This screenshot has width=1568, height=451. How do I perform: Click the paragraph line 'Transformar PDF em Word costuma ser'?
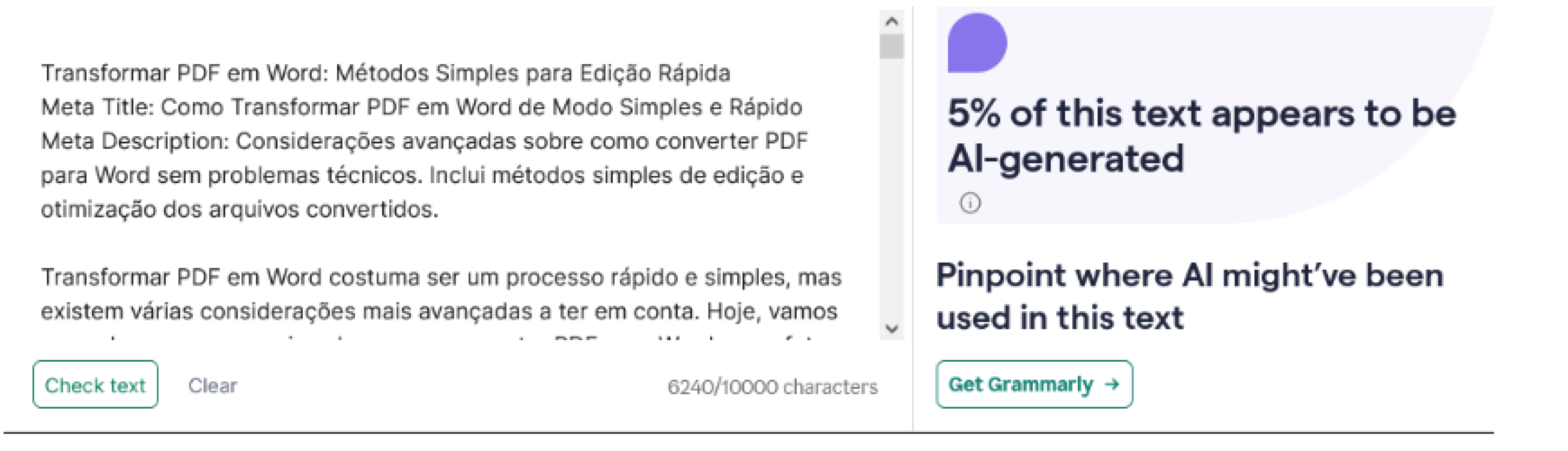point(441,277)
